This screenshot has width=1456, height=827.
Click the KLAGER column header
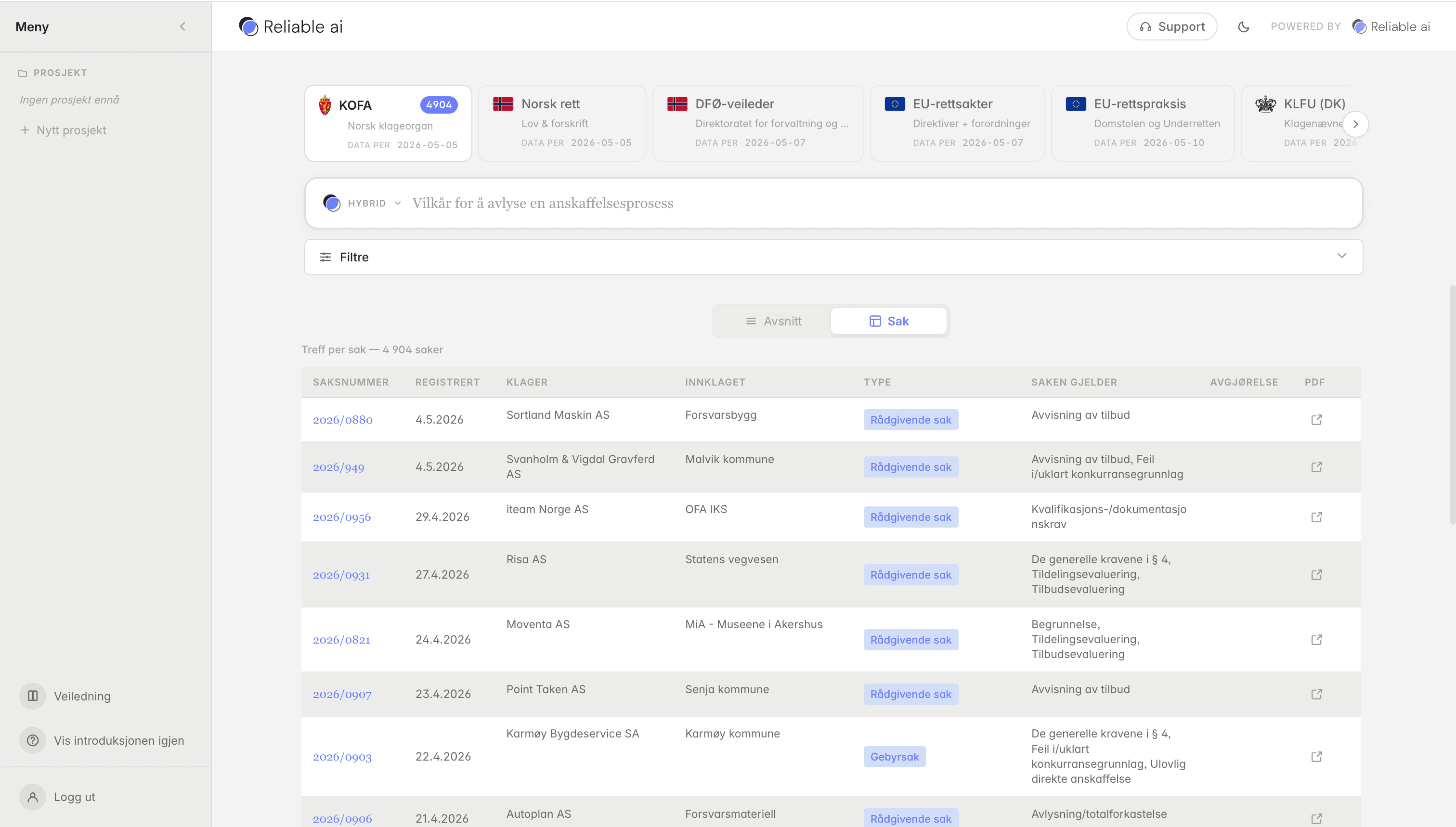527,382
